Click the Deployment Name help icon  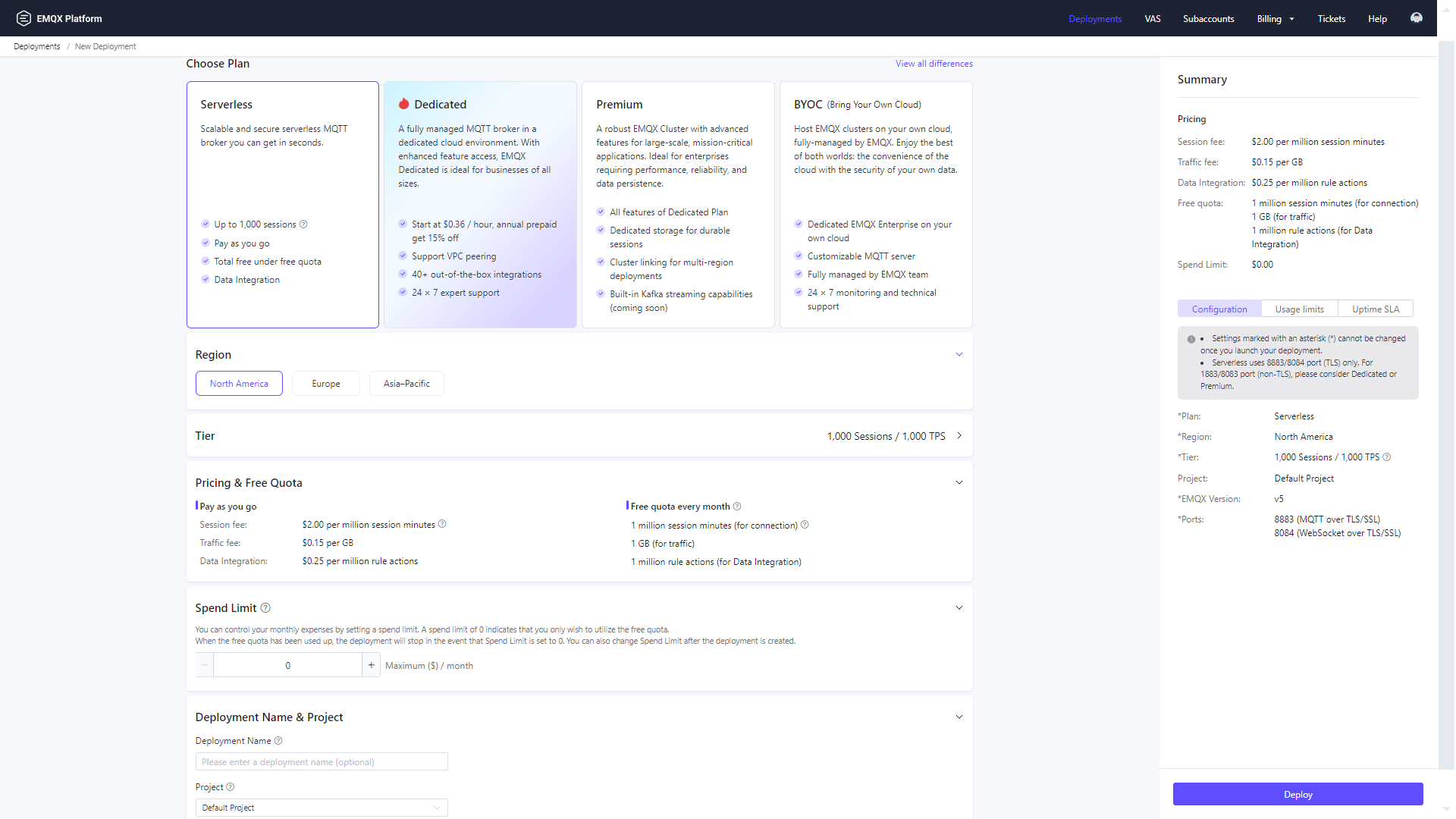pyautogui.click(x=278, y=740)
